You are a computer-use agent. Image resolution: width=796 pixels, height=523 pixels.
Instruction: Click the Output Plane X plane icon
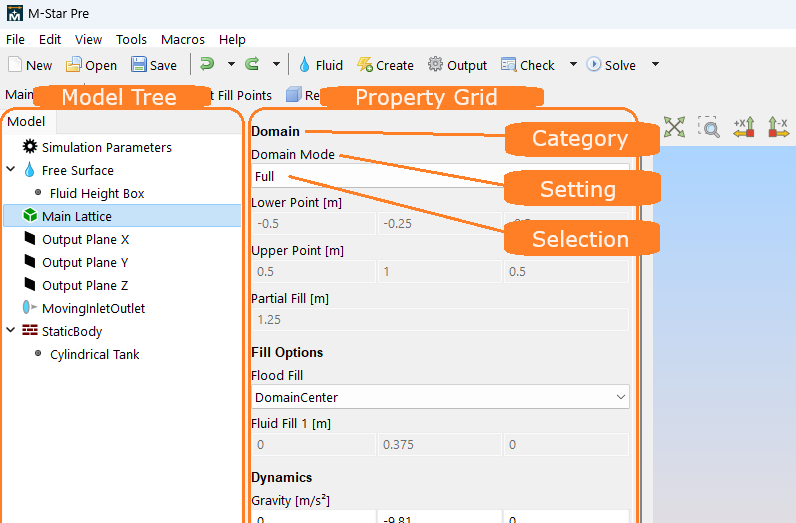coord(30,238)
